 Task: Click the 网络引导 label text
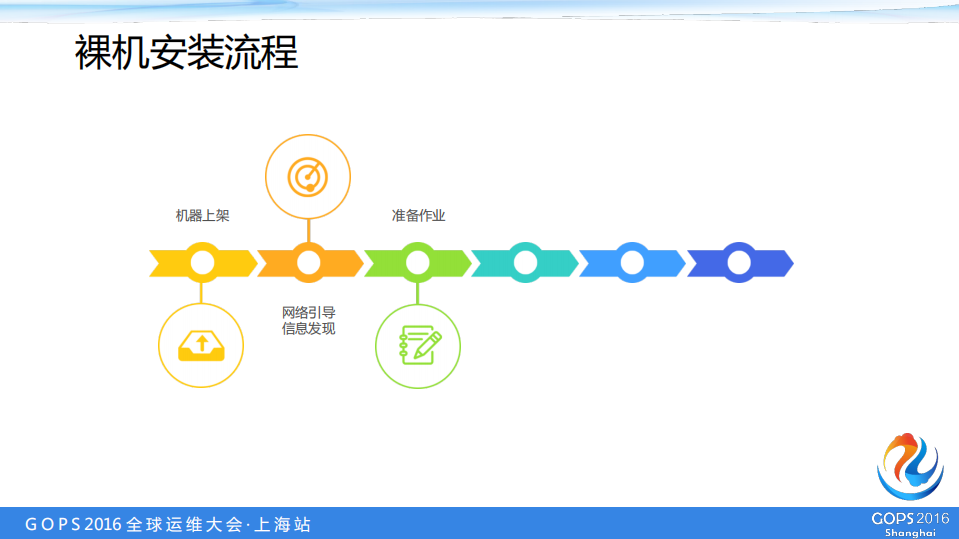[x=308, y=313]
